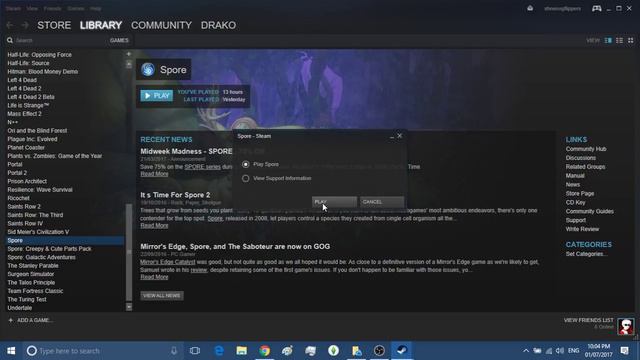Click CANCEL in the Spore dialog
Image resolution: width=640 pixels, height=360 pixels.
pos(382,202)
